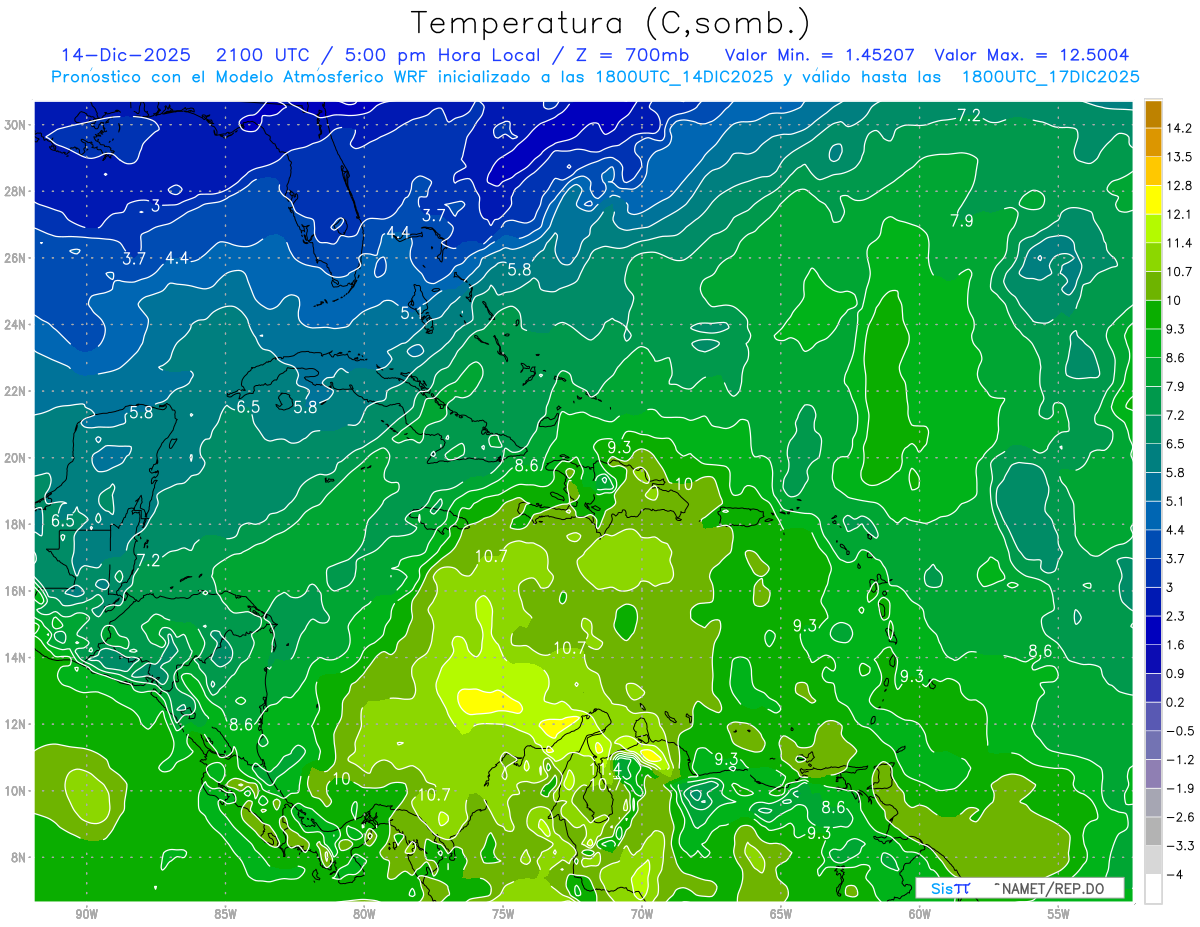1200x927 pixels.
Task: Click the '85W' longitude axis label
Action: tap(225, 914)
